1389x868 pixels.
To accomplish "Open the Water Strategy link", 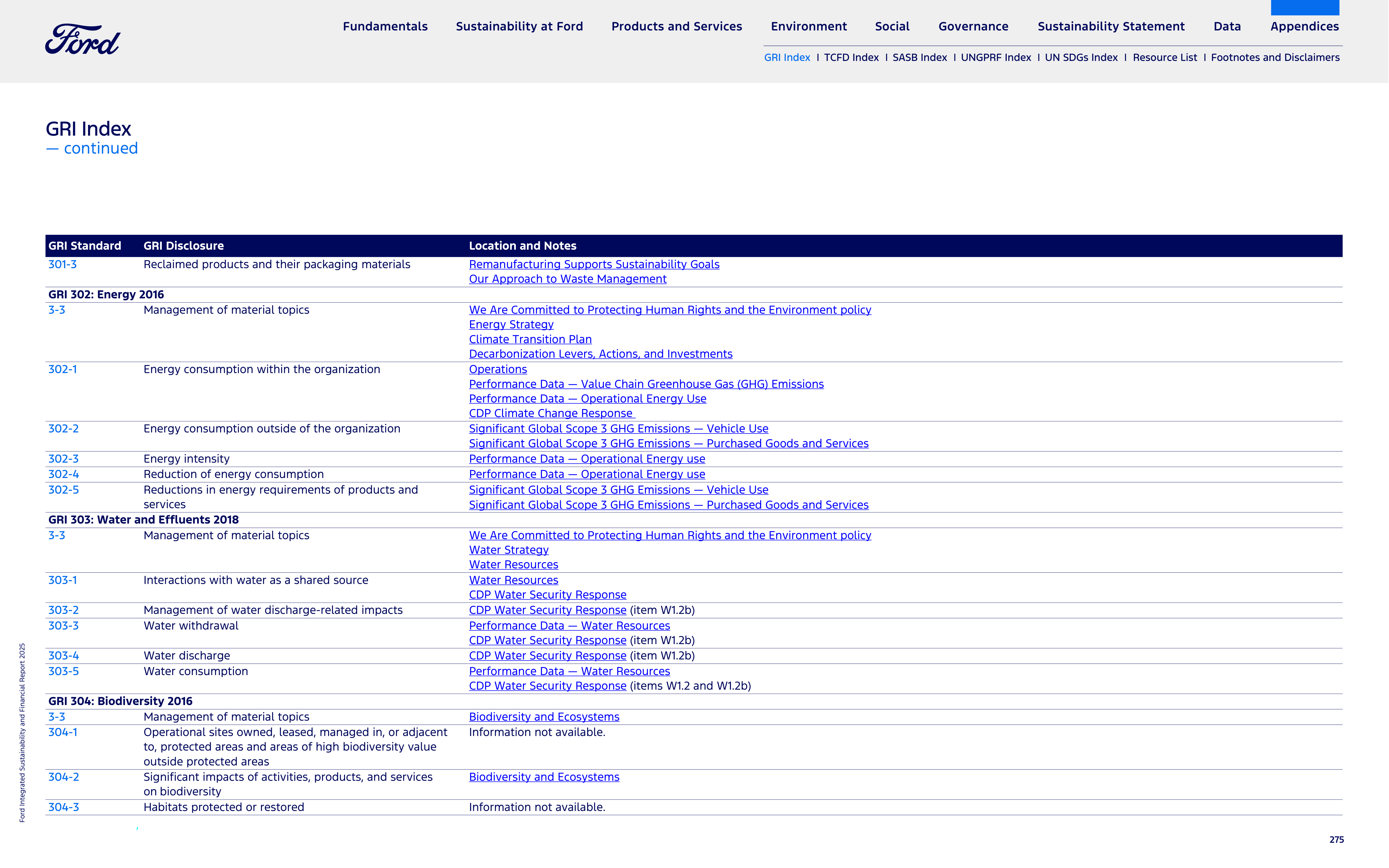I will [509, 550].
